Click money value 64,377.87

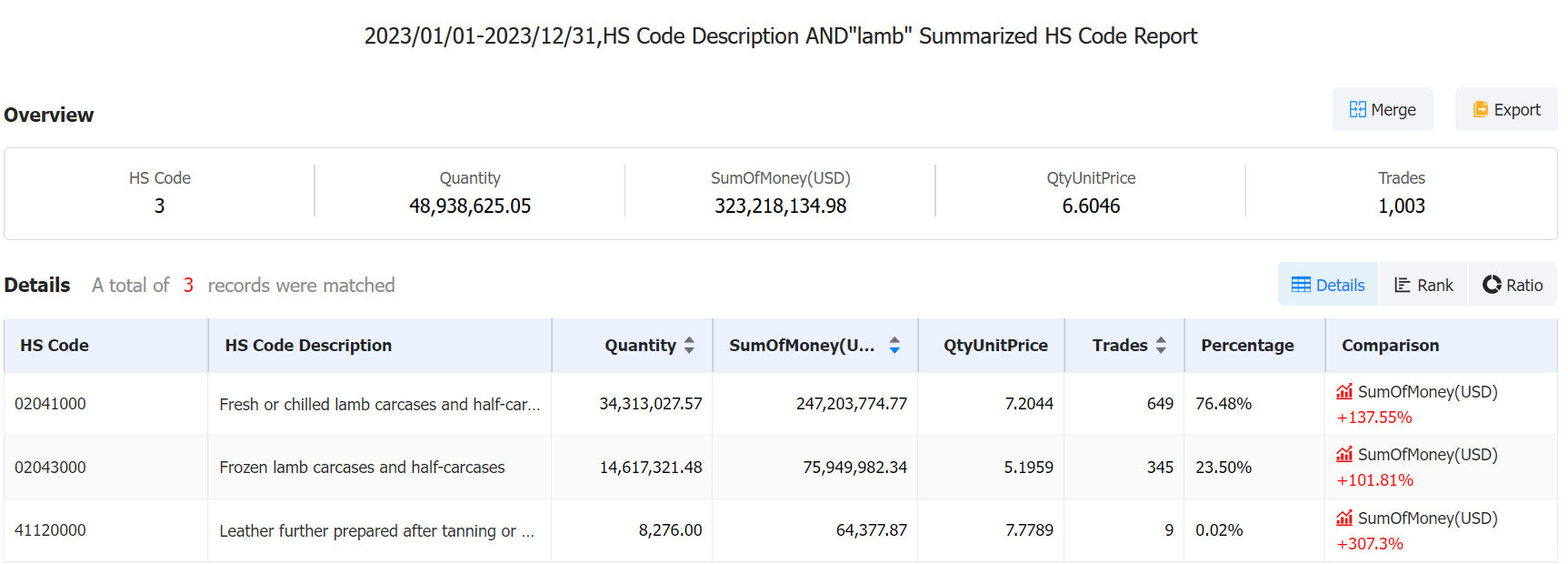(x=872, y=530)
